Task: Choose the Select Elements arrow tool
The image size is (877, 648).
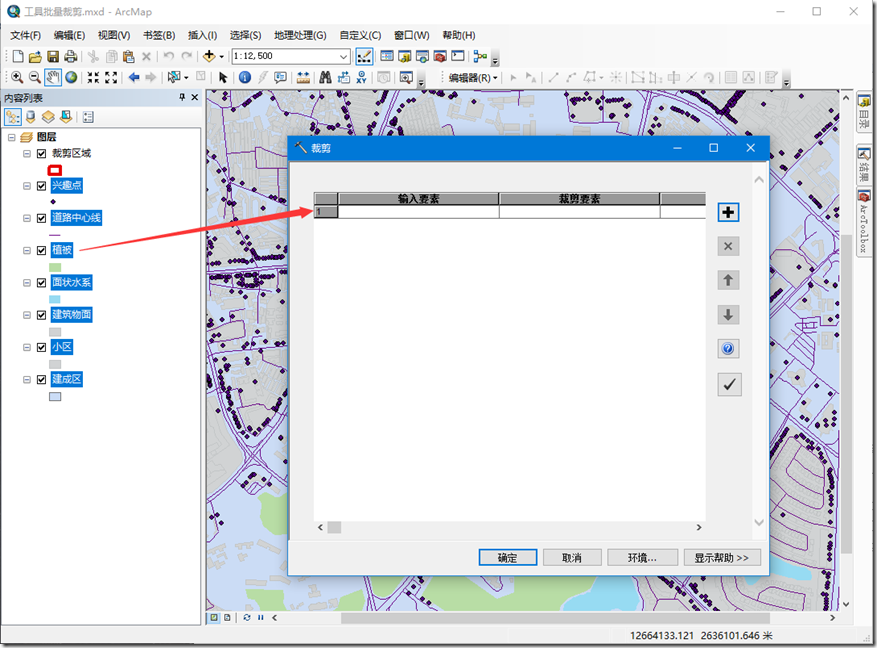Action: [x=223, y=77]
